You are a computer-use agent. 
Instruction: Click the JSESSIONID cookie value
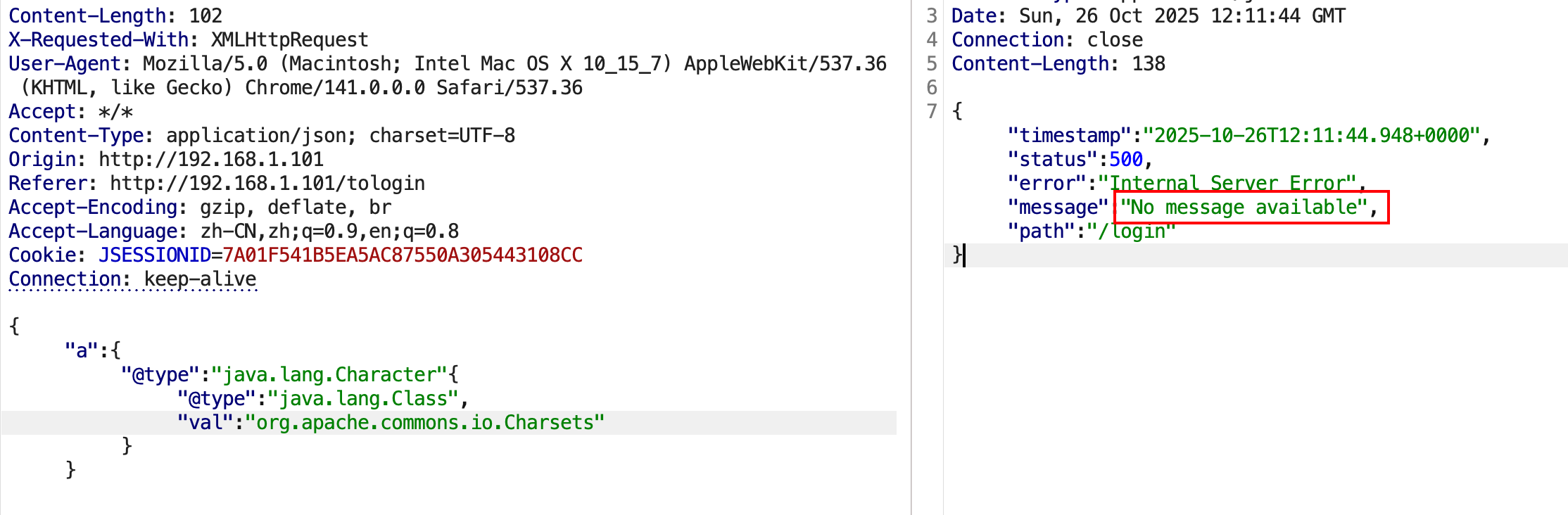(x=402, y=255)
